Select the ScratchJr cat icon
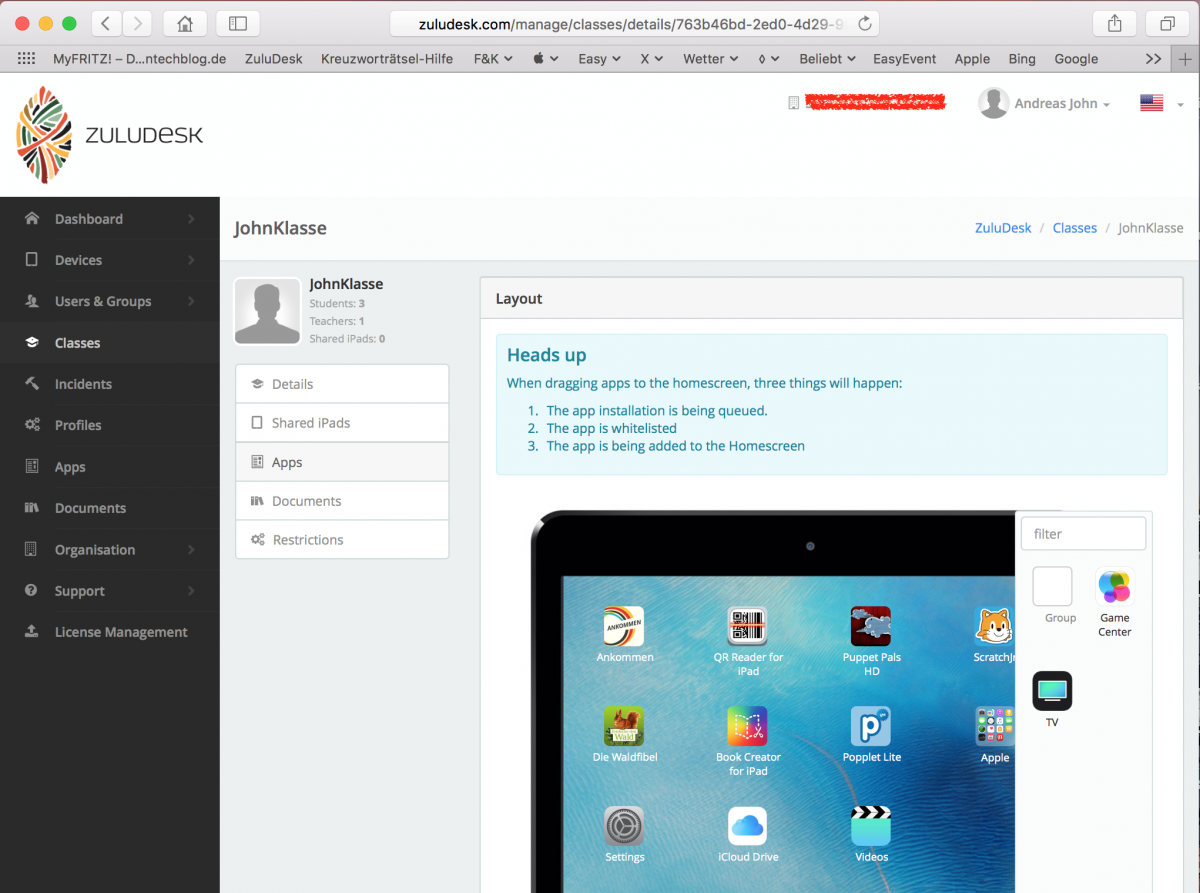This screenshot has height=893, width=1200. (994, 626)
